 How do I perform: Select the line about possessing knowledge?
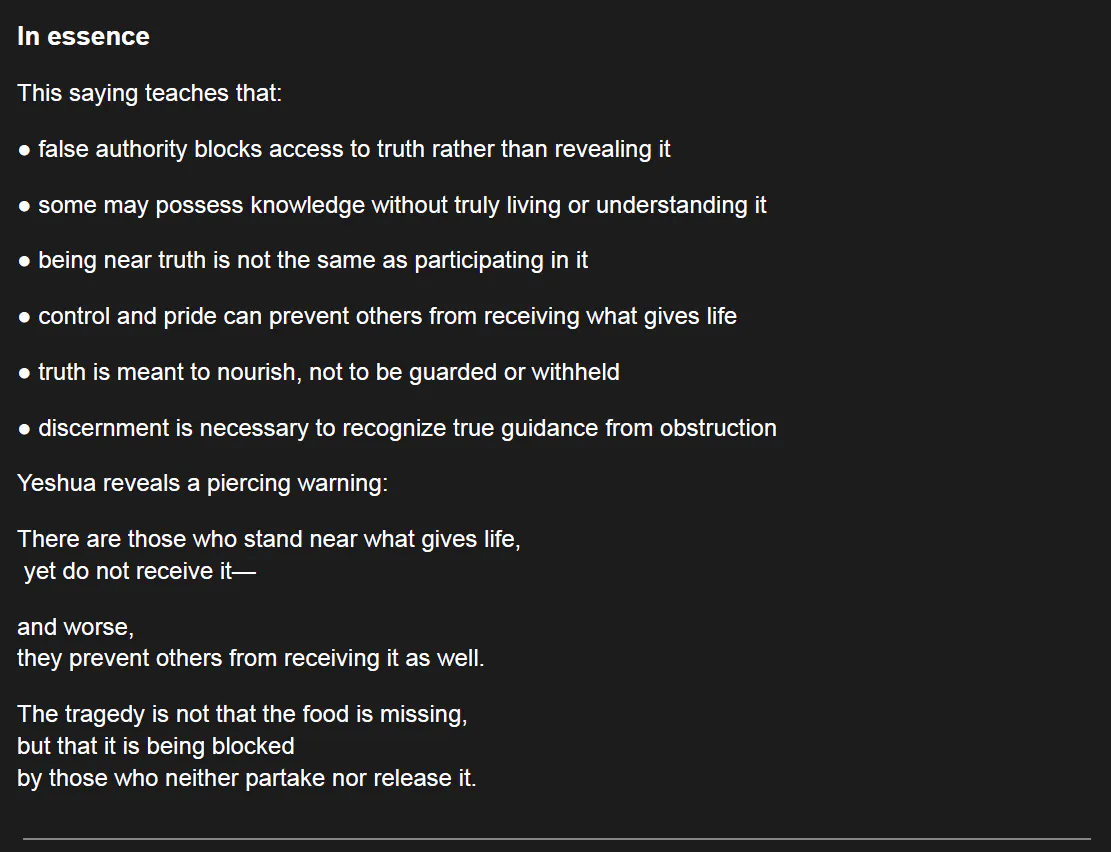point(402,206)
